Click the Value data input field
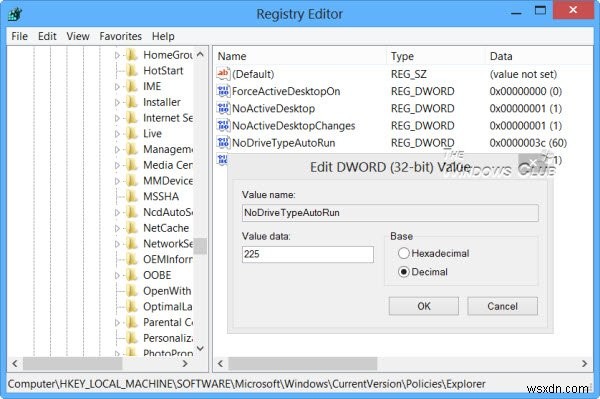Screen dimensions: 600x399 click(x=308, y=254)
